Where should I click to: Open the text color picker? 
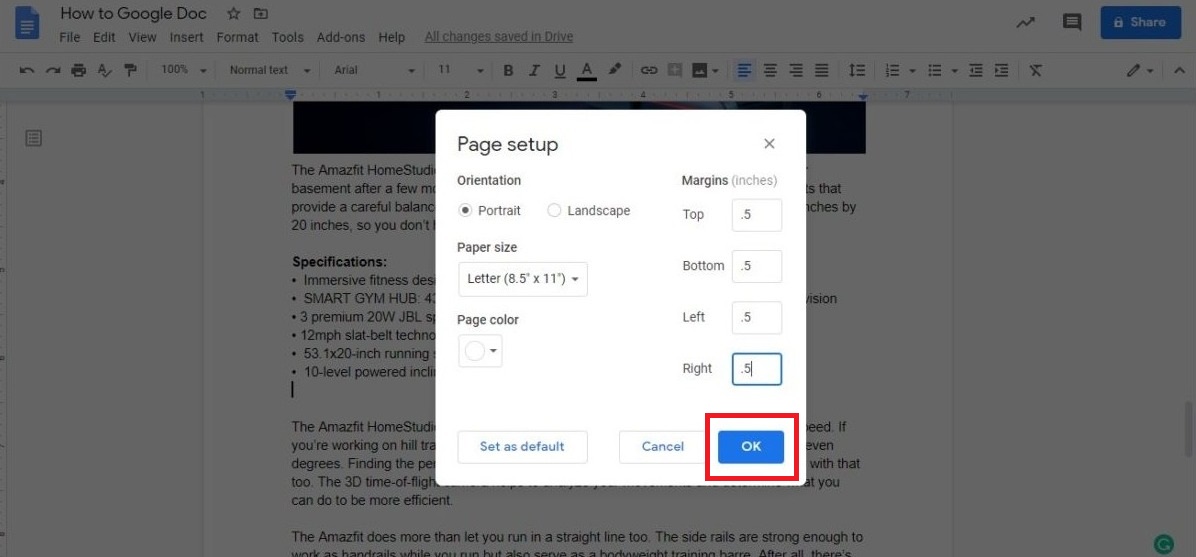tap(586, 70)
